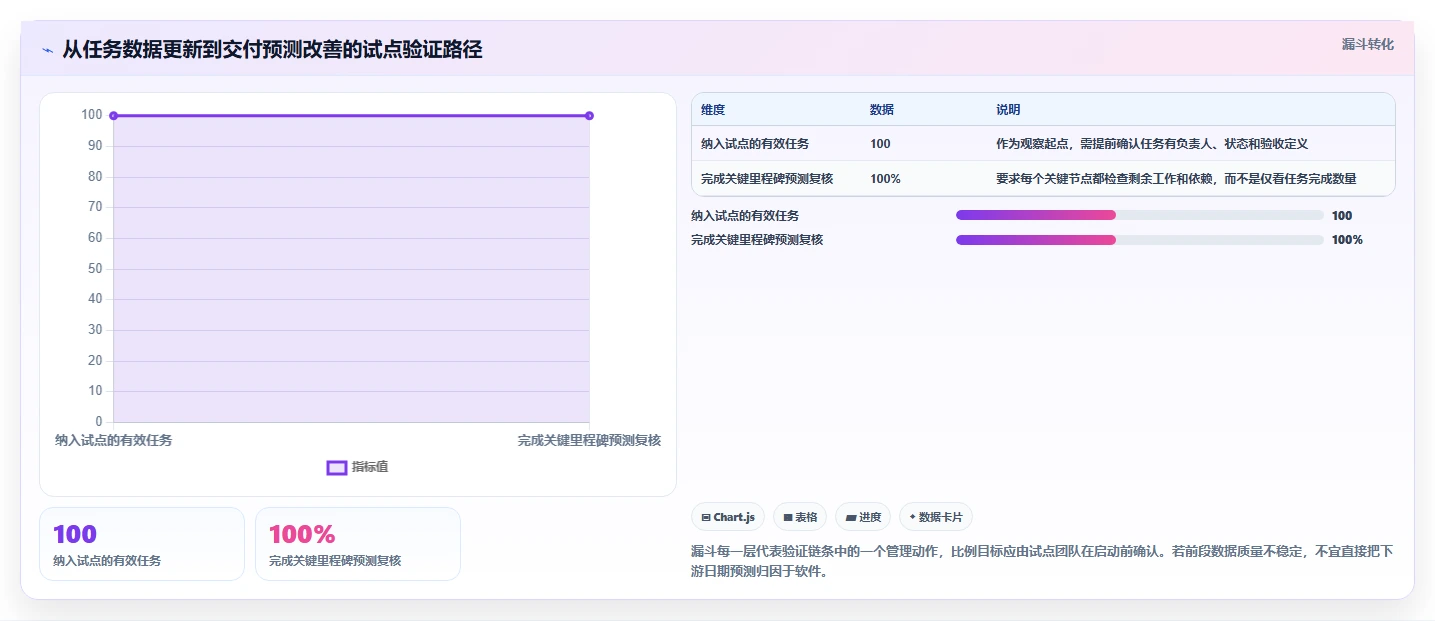Open the pink 100% stat card
Image resolution: width=1435 pixels, height=621 pixels.
[x=358, y=544]
